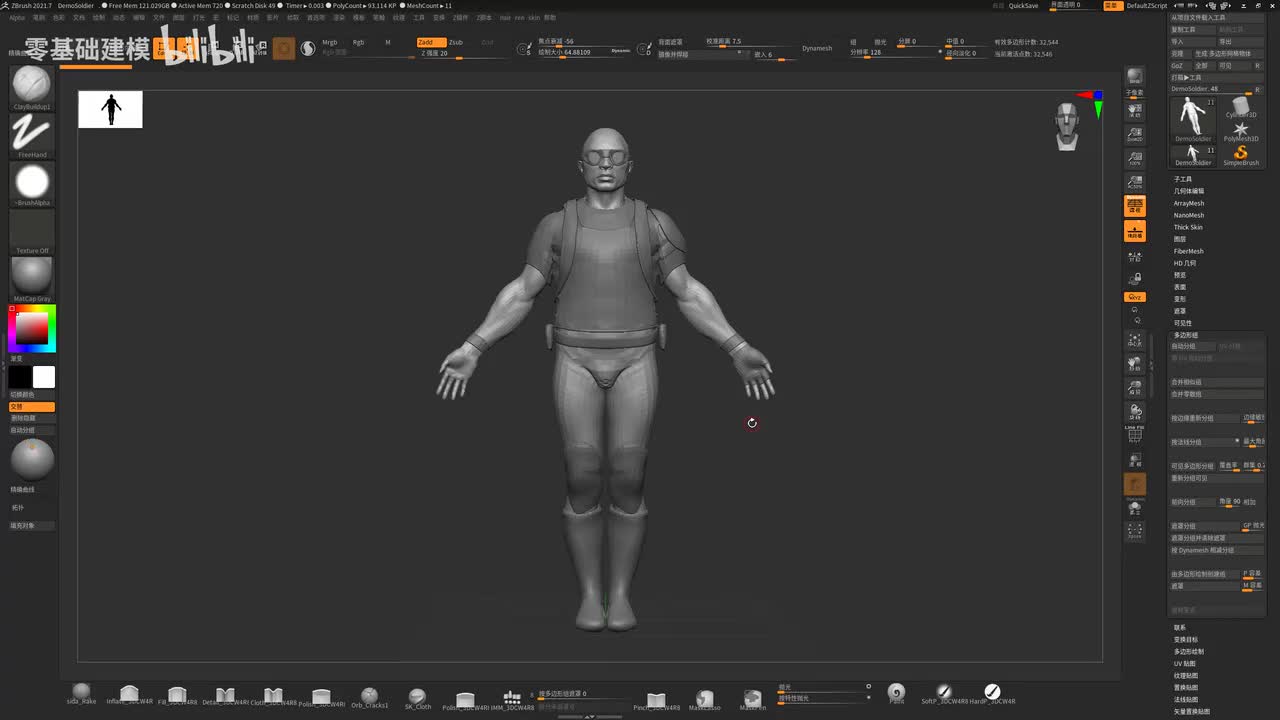1280x720 pixels.
Task: Select the MaskLasso brush
Action: click(704, 700)
